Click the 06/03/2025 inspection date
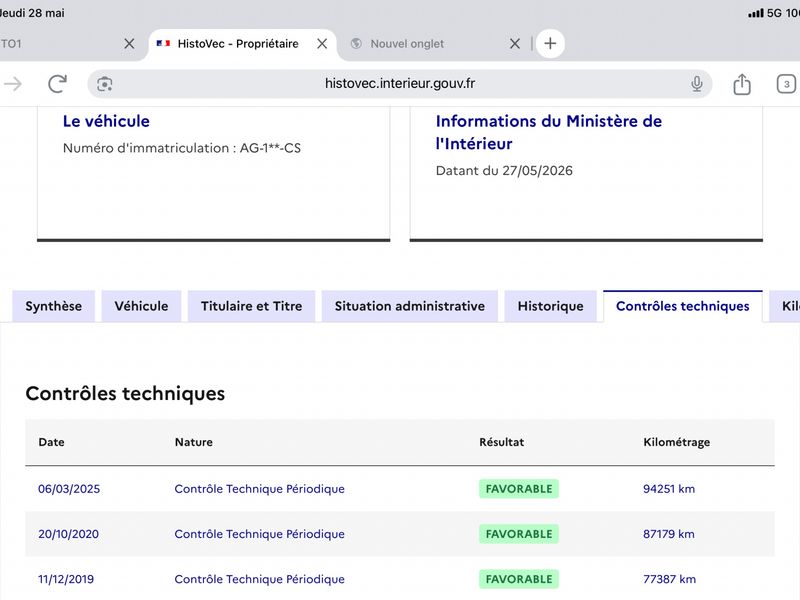Viewport: 800px width, 600px height. pyautogui.click(x=69, y=489)
